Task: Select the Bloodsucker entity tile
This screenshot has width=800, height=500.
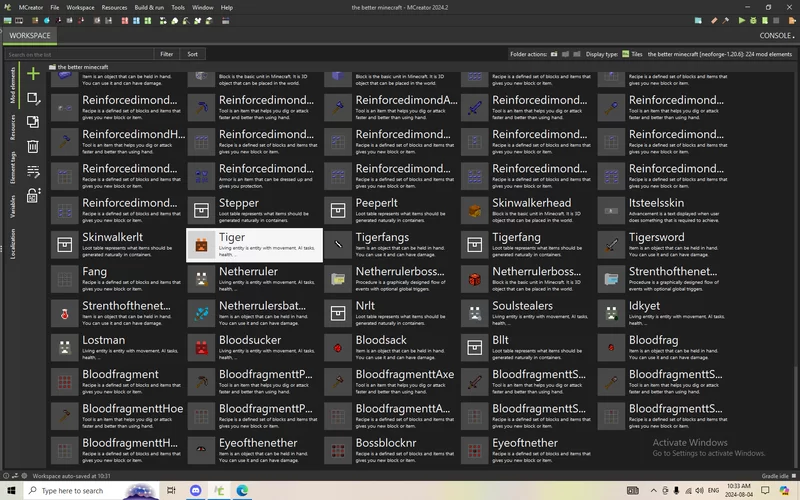Action: point(254,347)
